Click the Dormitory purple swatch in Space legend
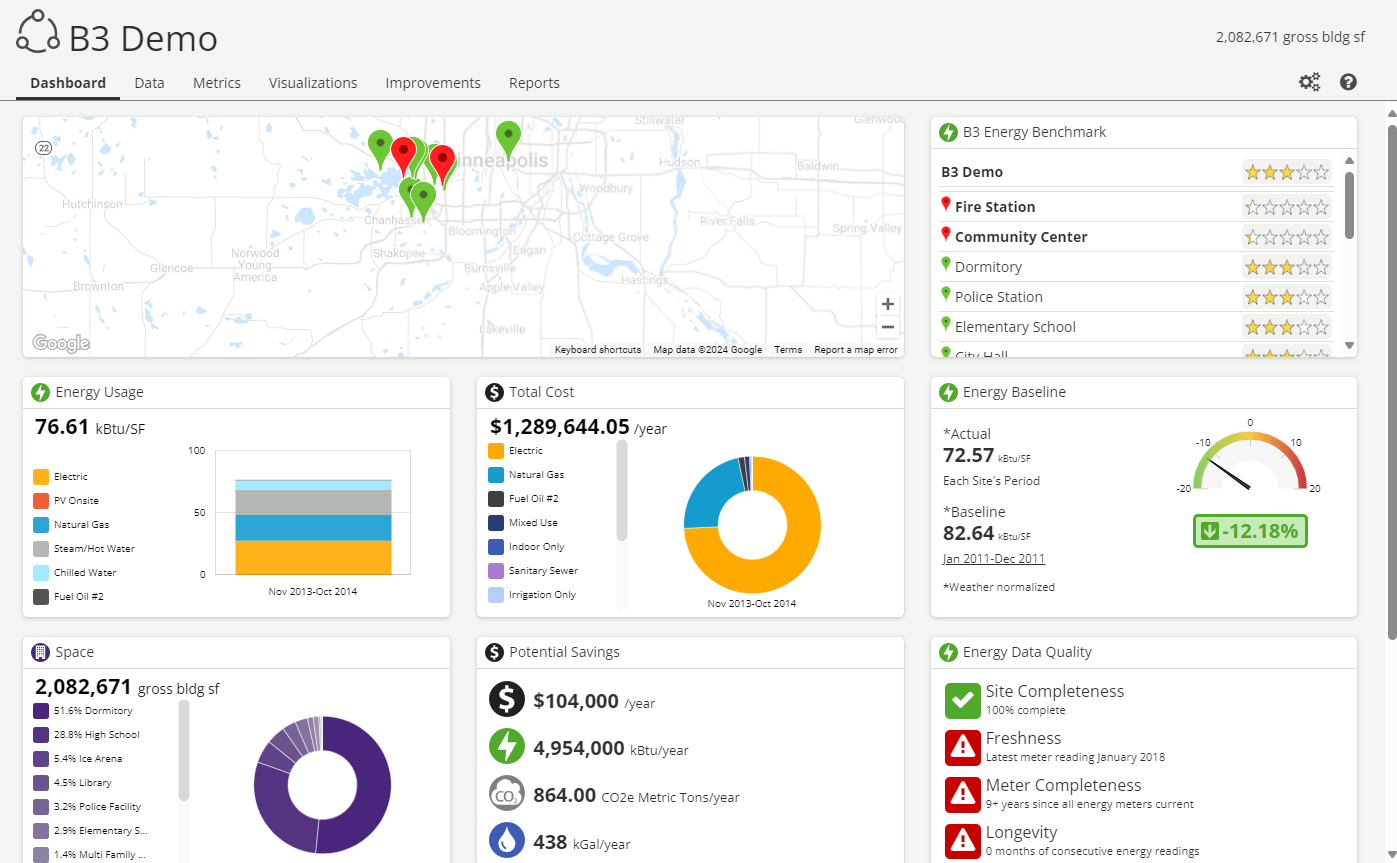1397x863 pixels. coord(41,711)
